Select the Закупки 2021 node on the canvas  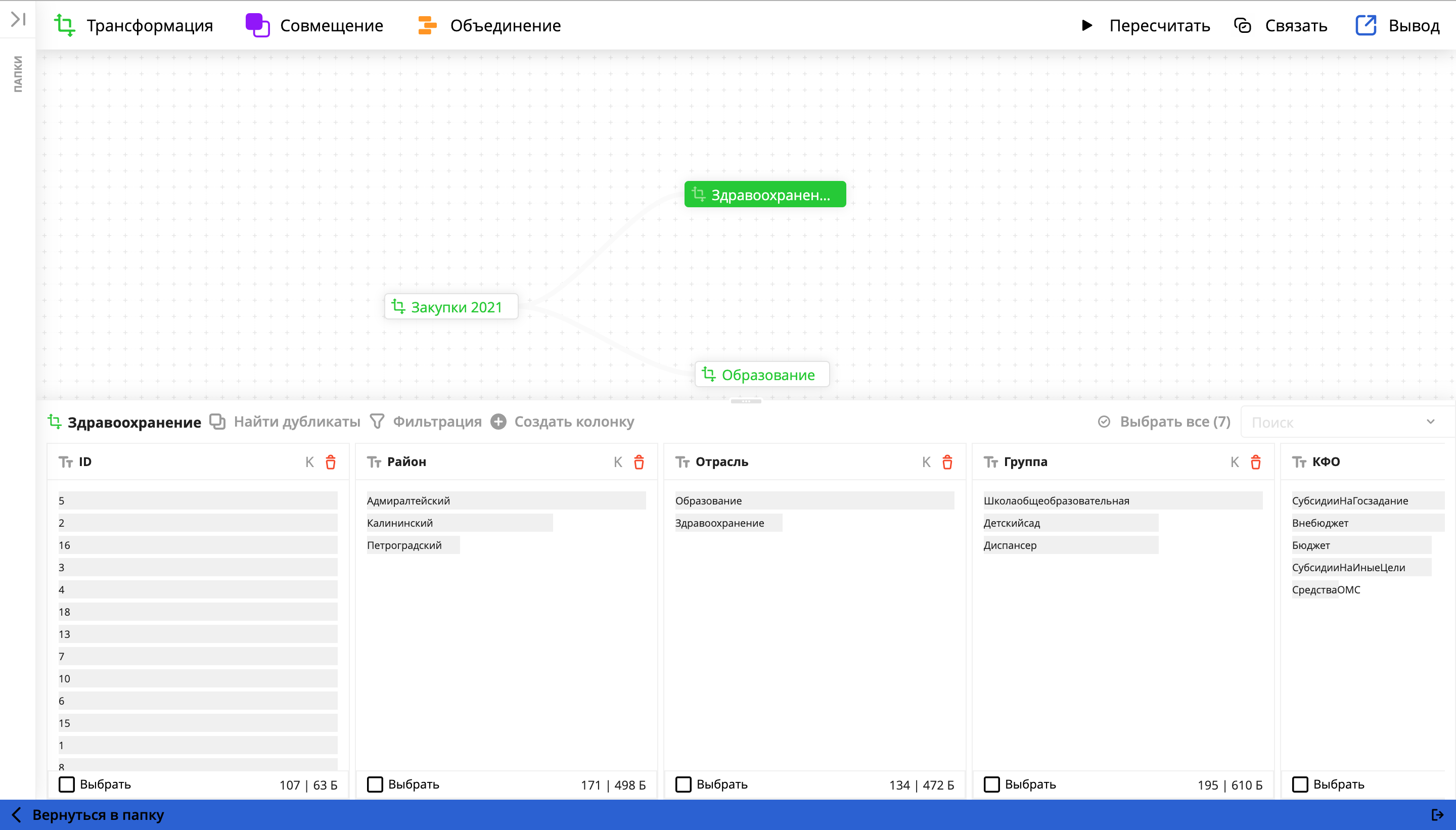coord(451,306)
